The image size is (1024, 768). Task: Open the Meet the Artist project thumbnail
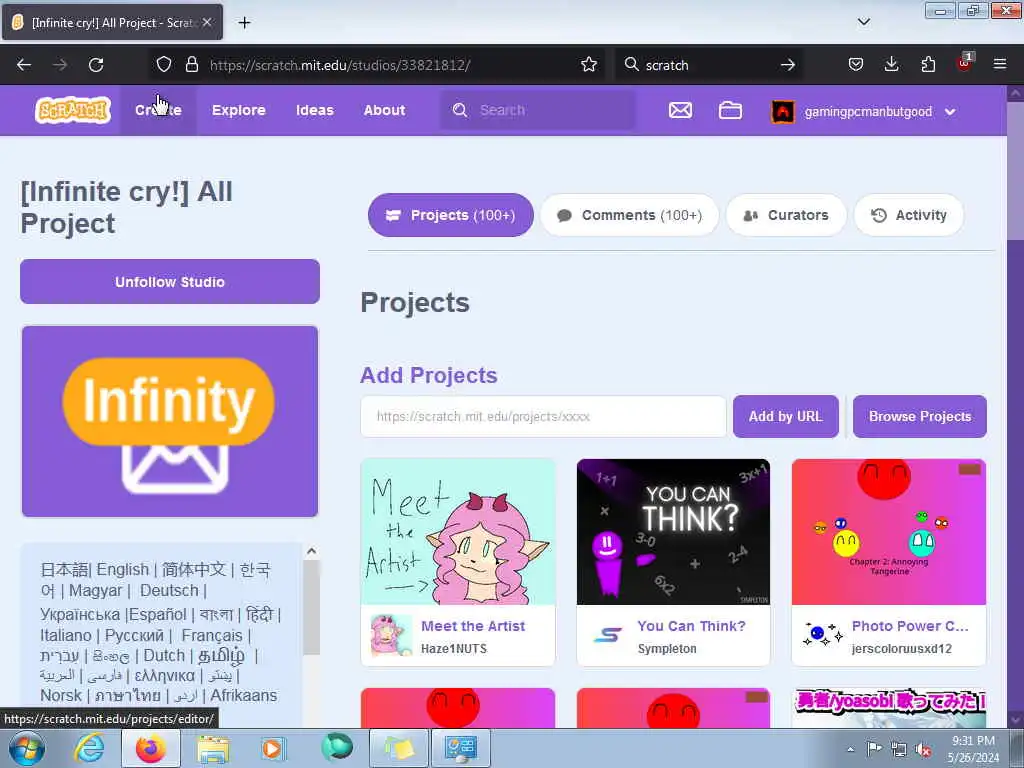(458, 532)
